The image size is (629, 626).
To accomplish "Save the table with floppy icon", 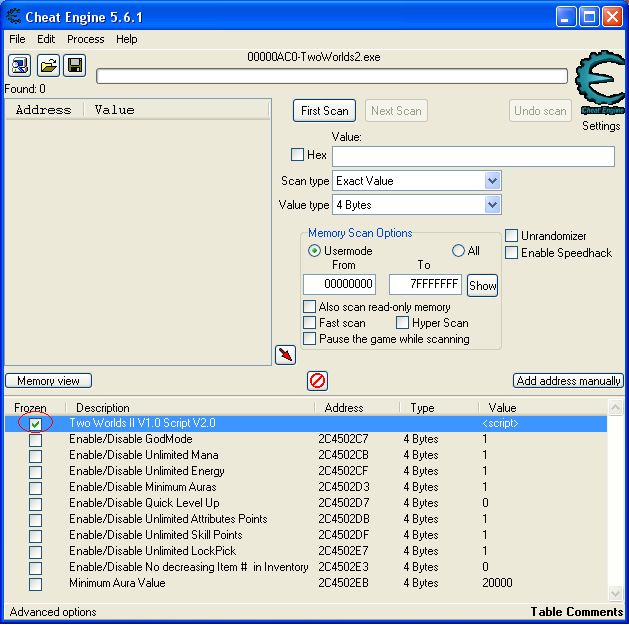I will (x=75, y=65).
